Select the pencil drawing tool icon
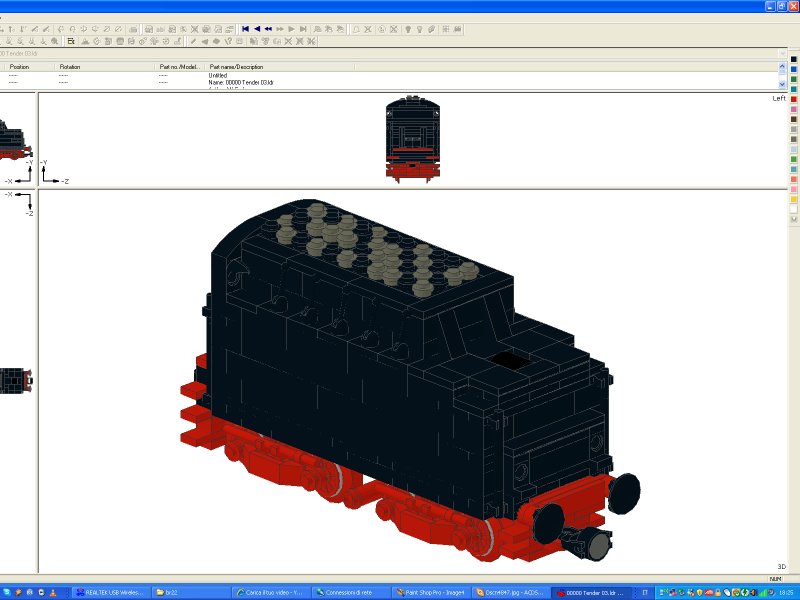The image size is (800, 600). click(x=193, y=43)
